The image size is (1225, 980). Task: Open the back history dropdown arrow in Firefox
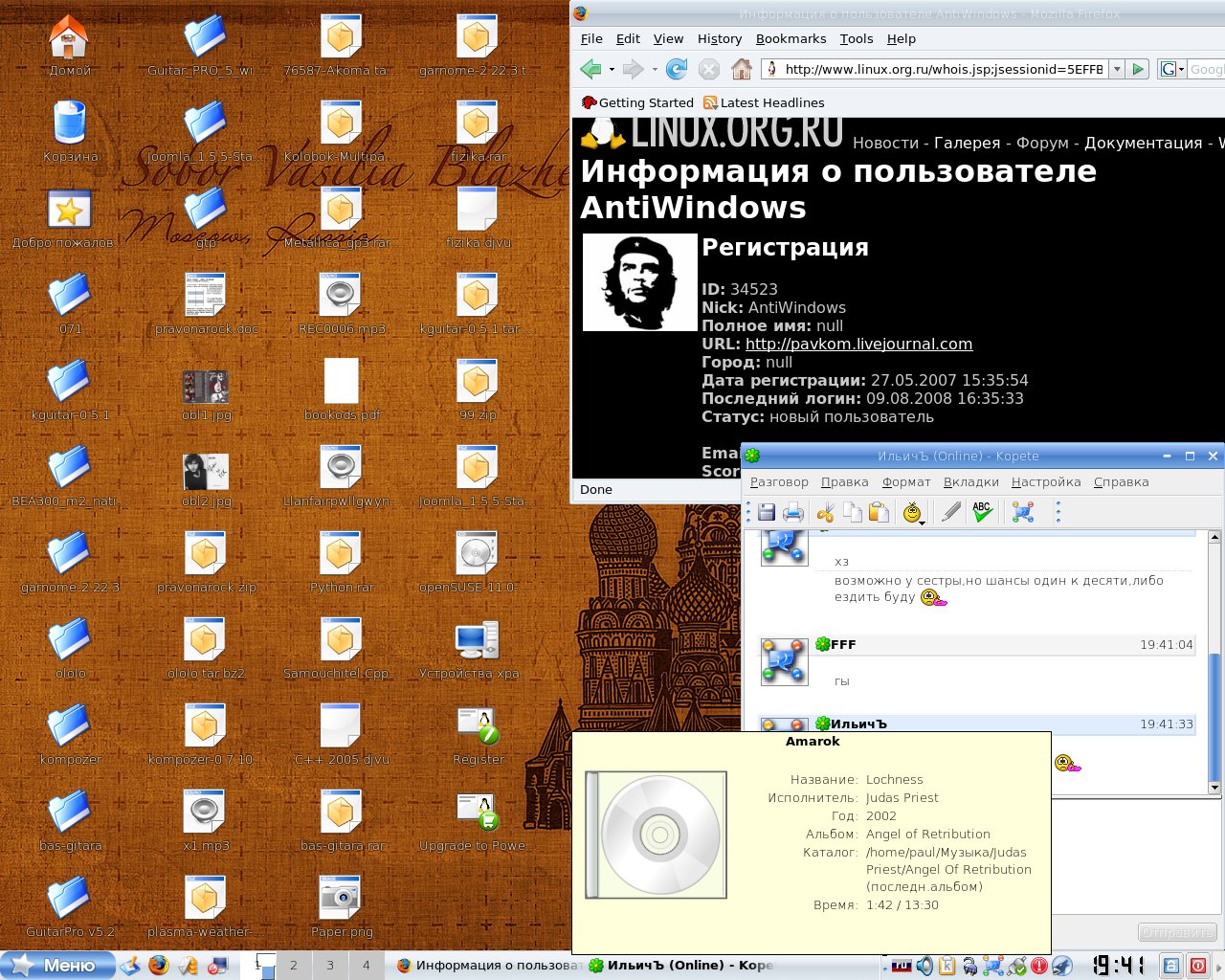[x=612, y=69]
